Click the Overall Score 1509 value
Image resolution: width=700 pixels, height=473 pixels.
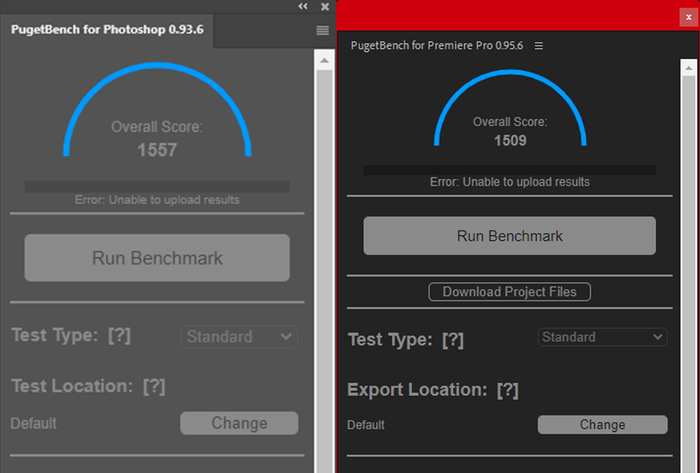(x=510, y=141)
